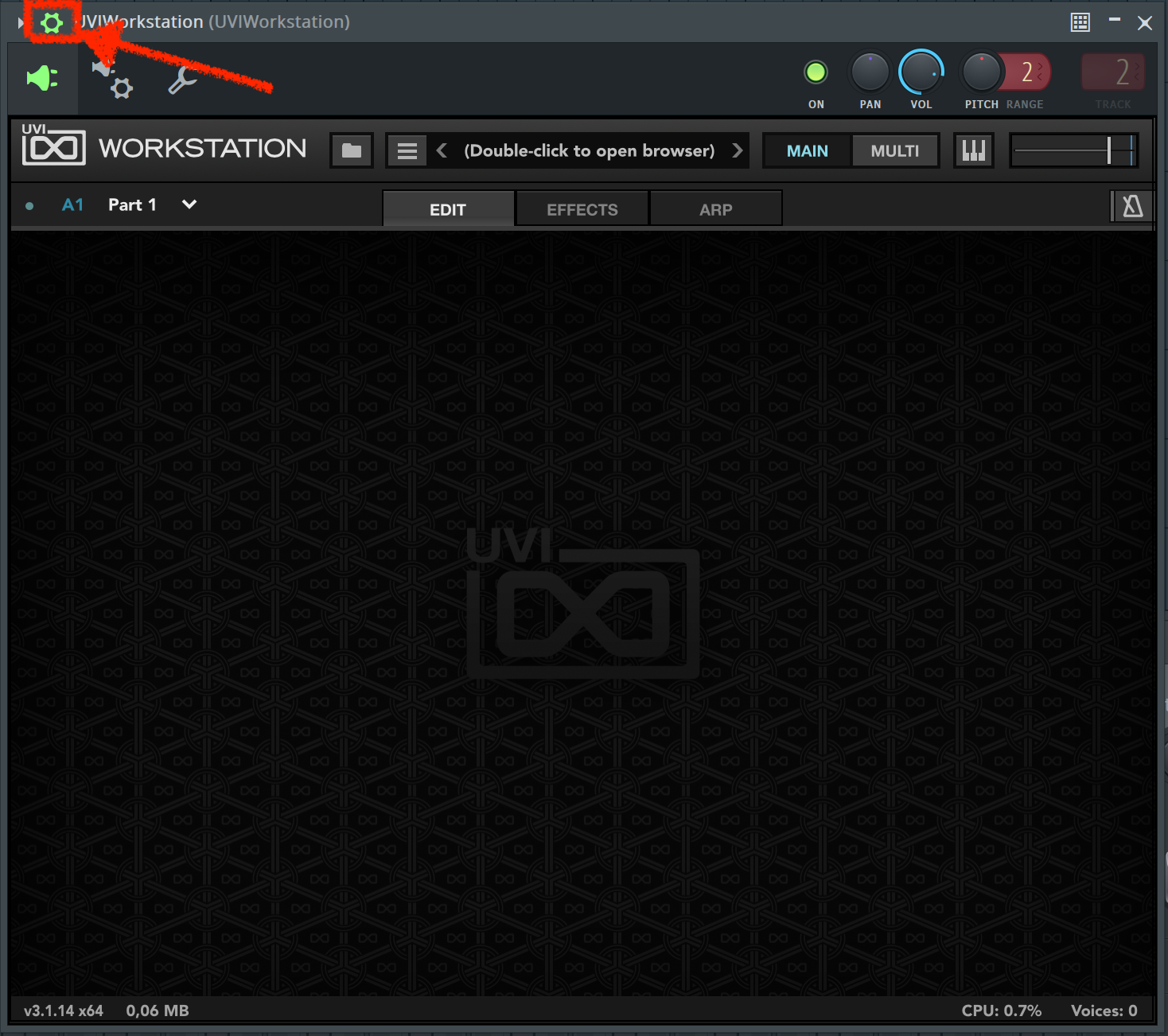The height and width of the screenshot is (1036, 1168).
Task: Collapse the plugin window with the left triangle
Action: pyautogui.click(x=18, y=21)
